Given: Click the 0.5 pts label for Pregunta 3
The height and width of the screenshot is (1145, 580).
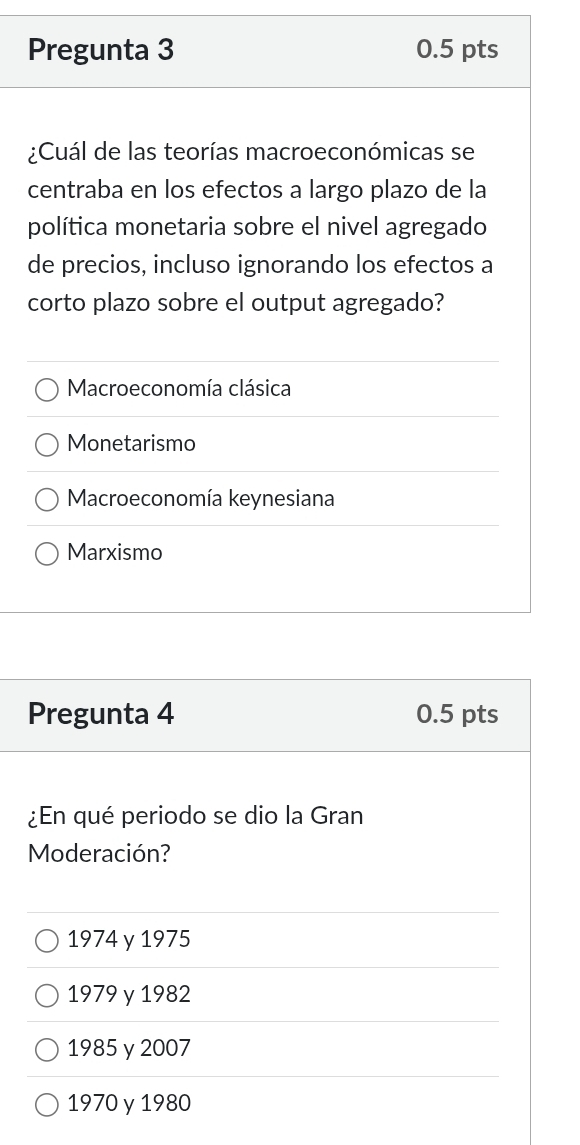Looking at the screenshot, I should point(456,49).
